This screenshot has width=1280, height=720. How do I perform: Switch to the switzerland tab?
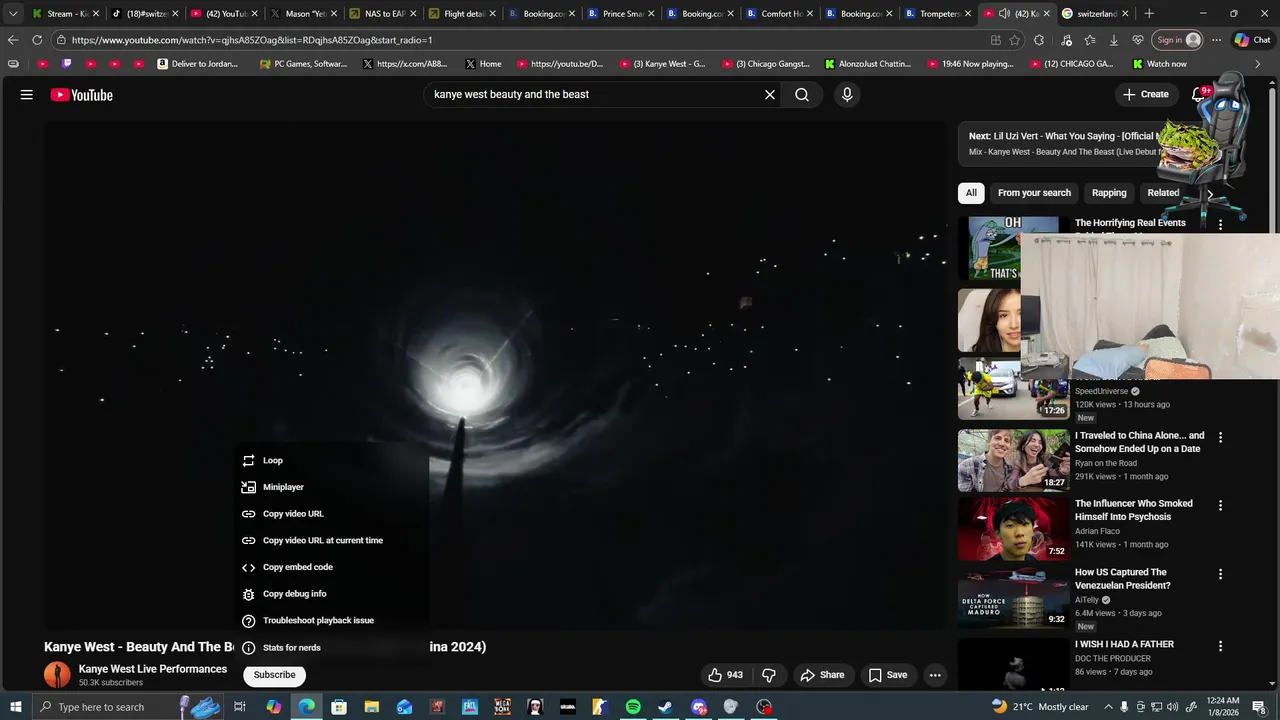point(1096,14)
